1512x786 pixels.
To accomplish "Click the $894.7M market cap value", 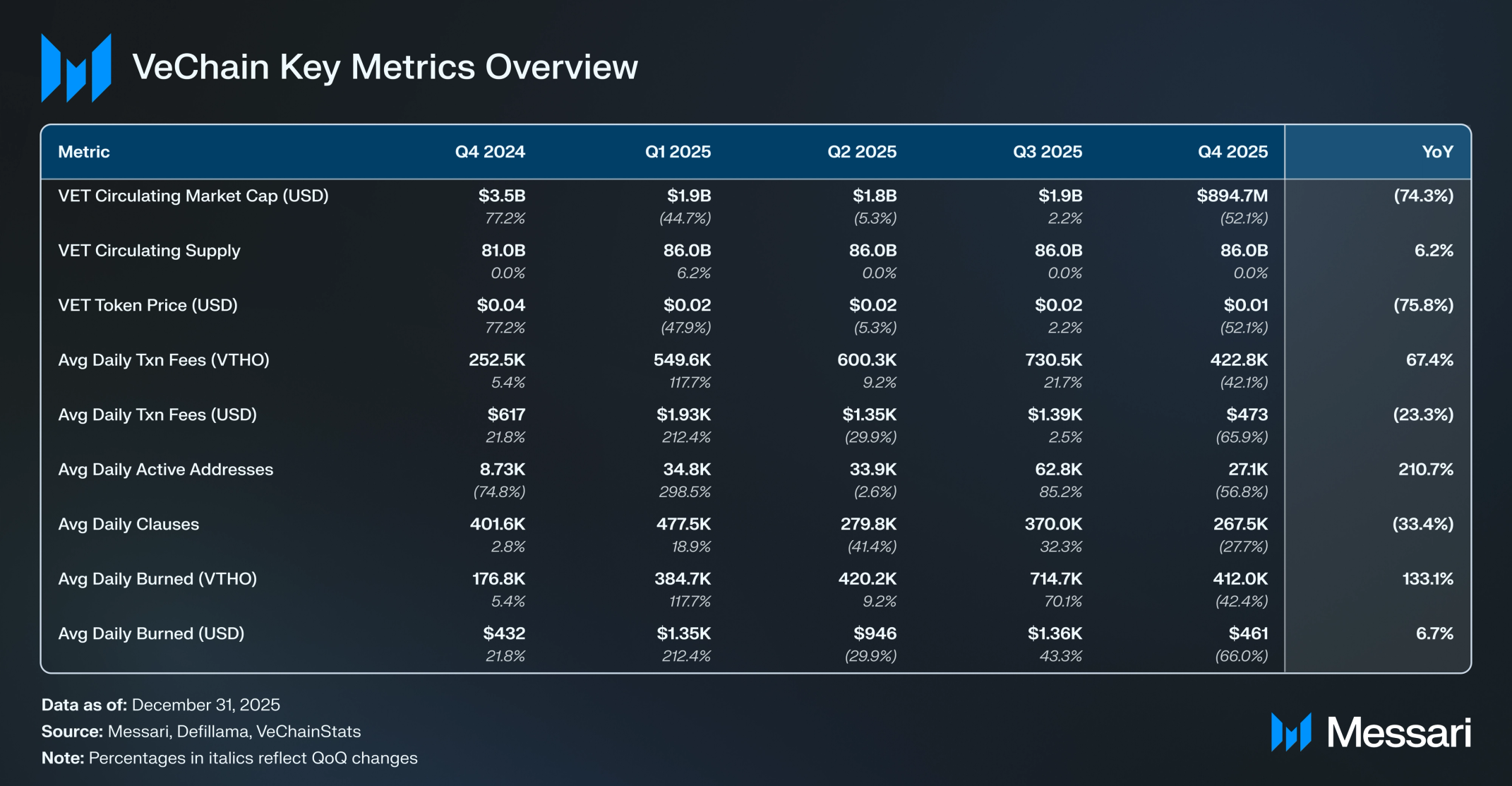I will point(1232,196).
